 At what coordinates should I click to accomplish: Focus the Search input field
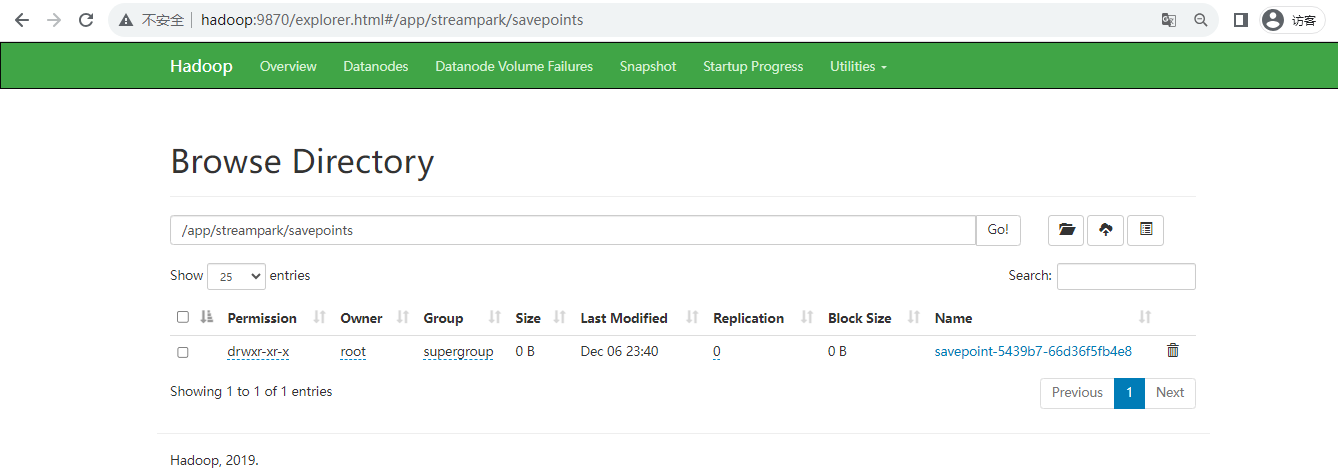[x=1125, y=276]
